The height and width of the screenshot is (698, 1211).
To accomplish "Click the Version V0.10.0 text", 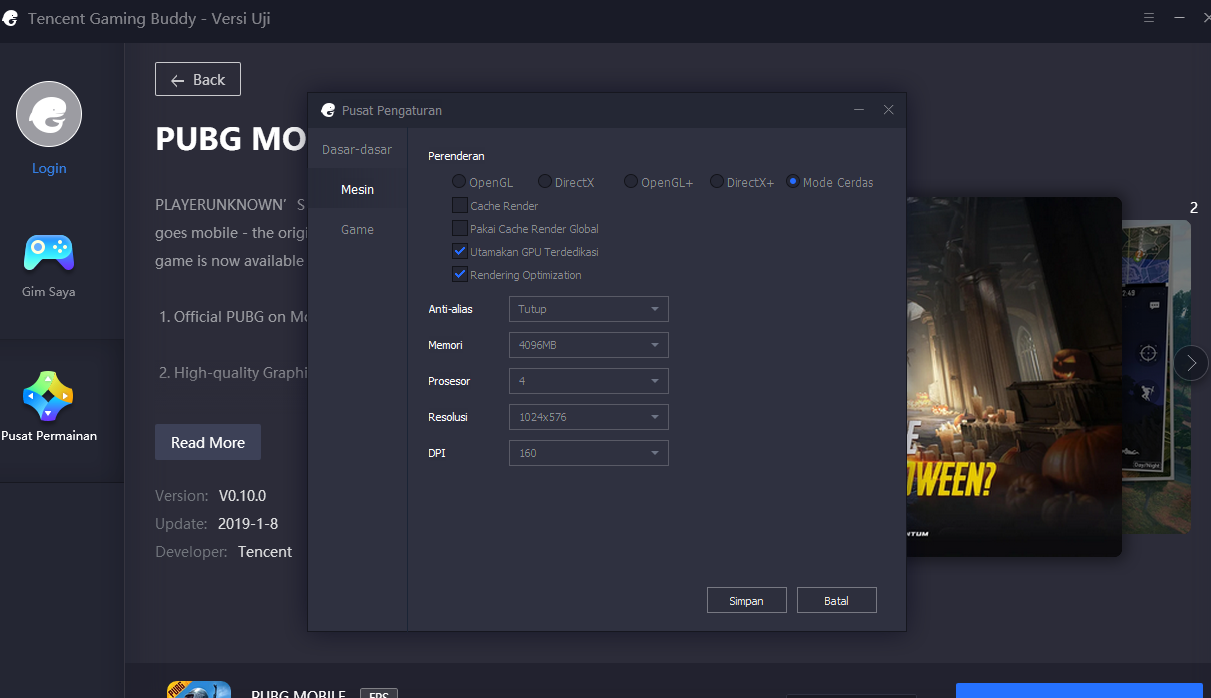I will 210,495.
